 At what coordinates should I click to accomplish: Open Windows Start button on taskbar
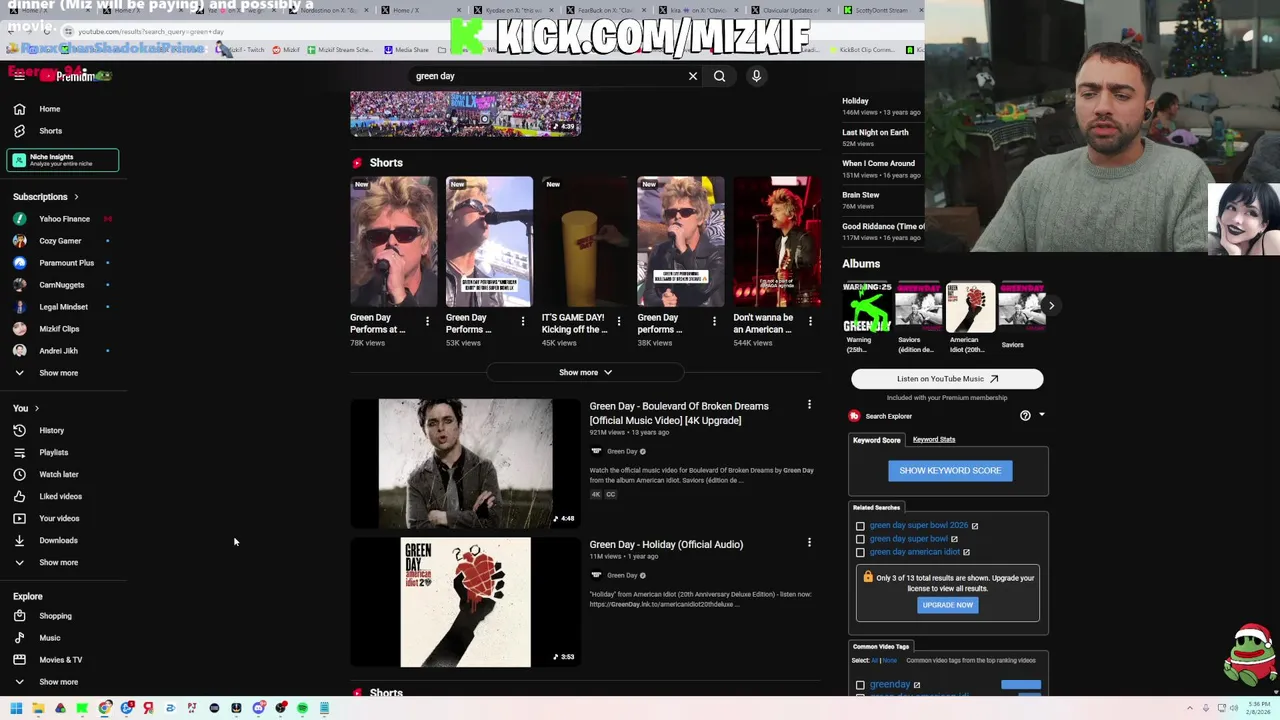16,708
